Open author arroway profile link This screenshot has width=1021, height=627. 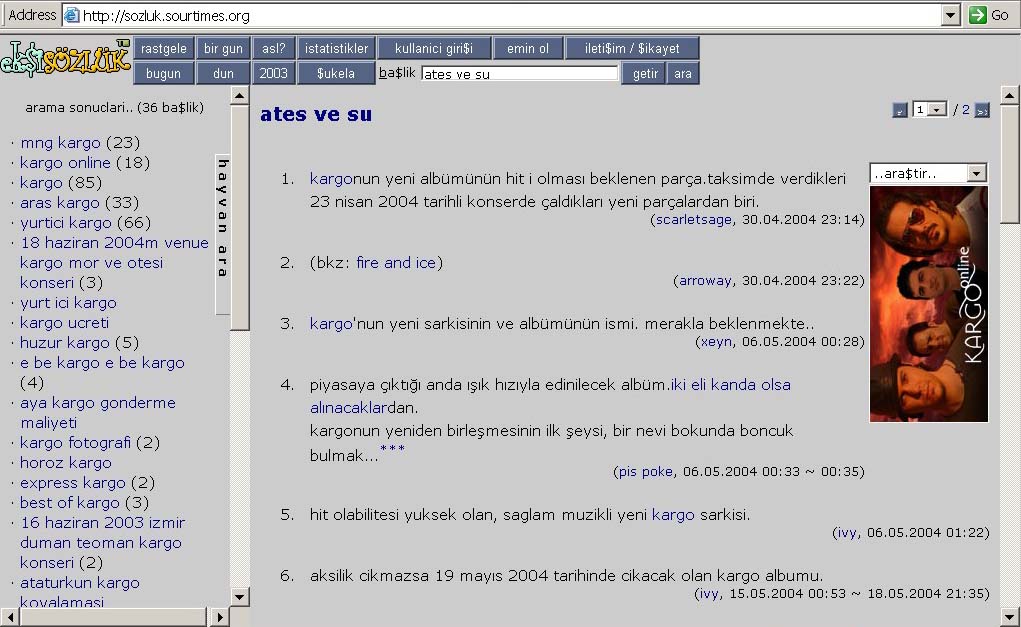[705, 281]
